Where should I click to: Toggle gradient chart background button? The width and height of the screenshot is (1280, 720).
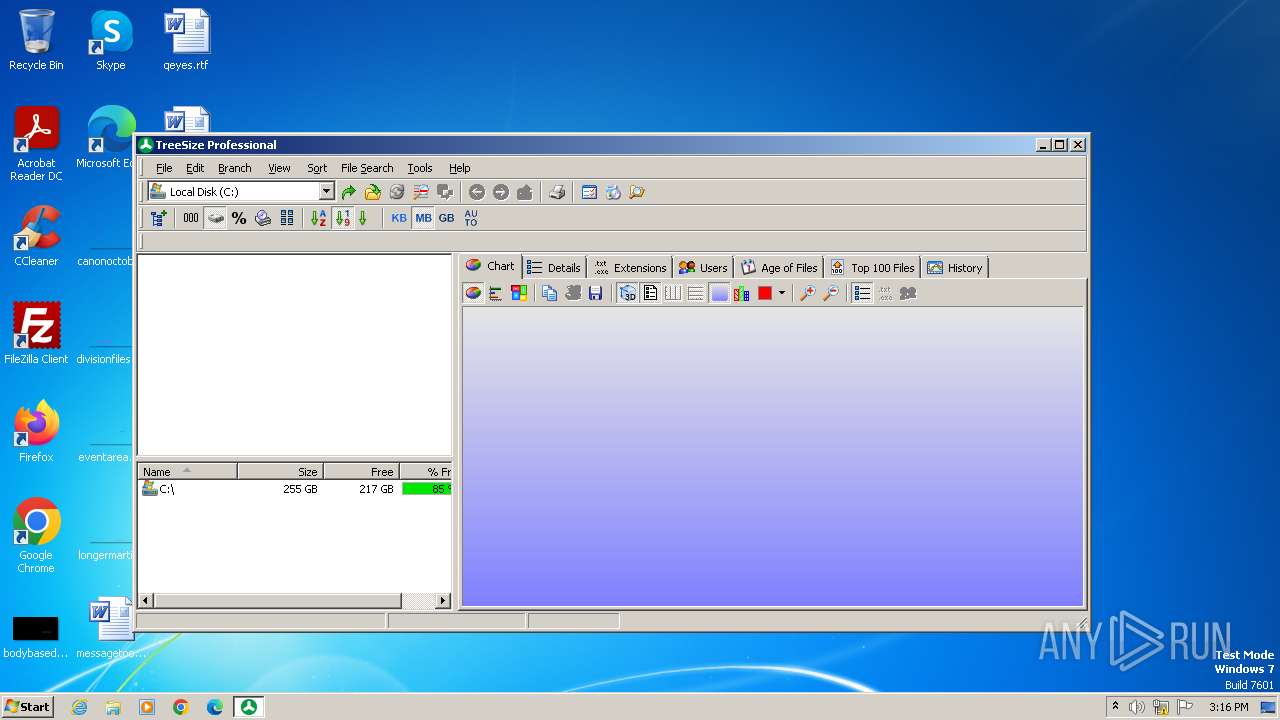[719, 293]
